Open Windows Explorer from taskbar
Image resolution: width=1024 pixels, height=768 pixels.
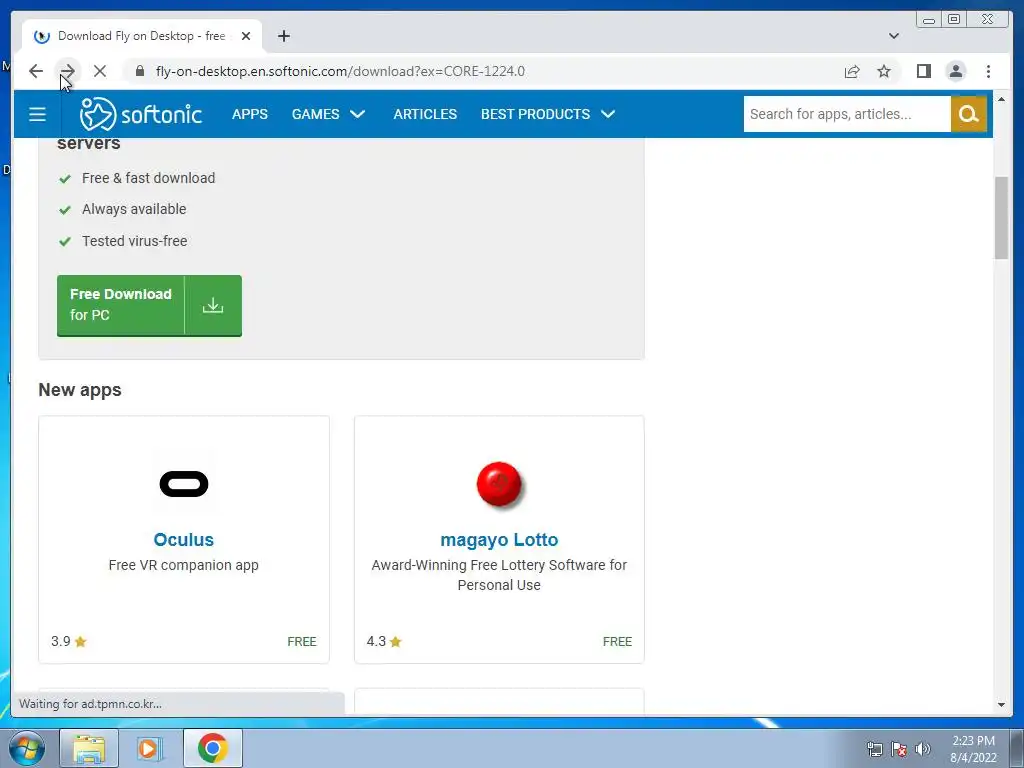pyautogui.click(x=89, y=748)
